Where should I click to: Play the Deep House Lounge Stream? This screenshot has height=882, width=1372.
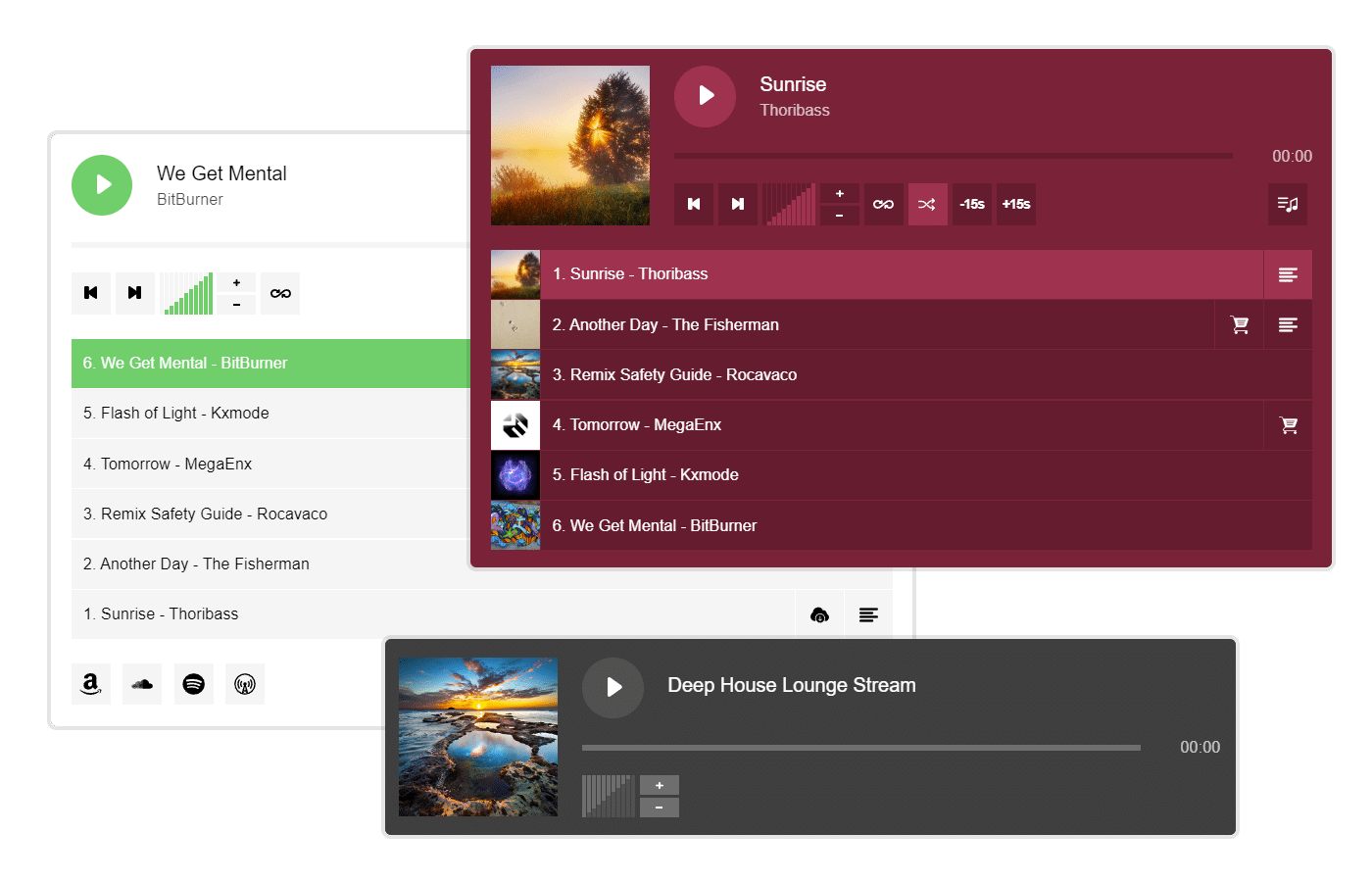(x=612, y=687)
